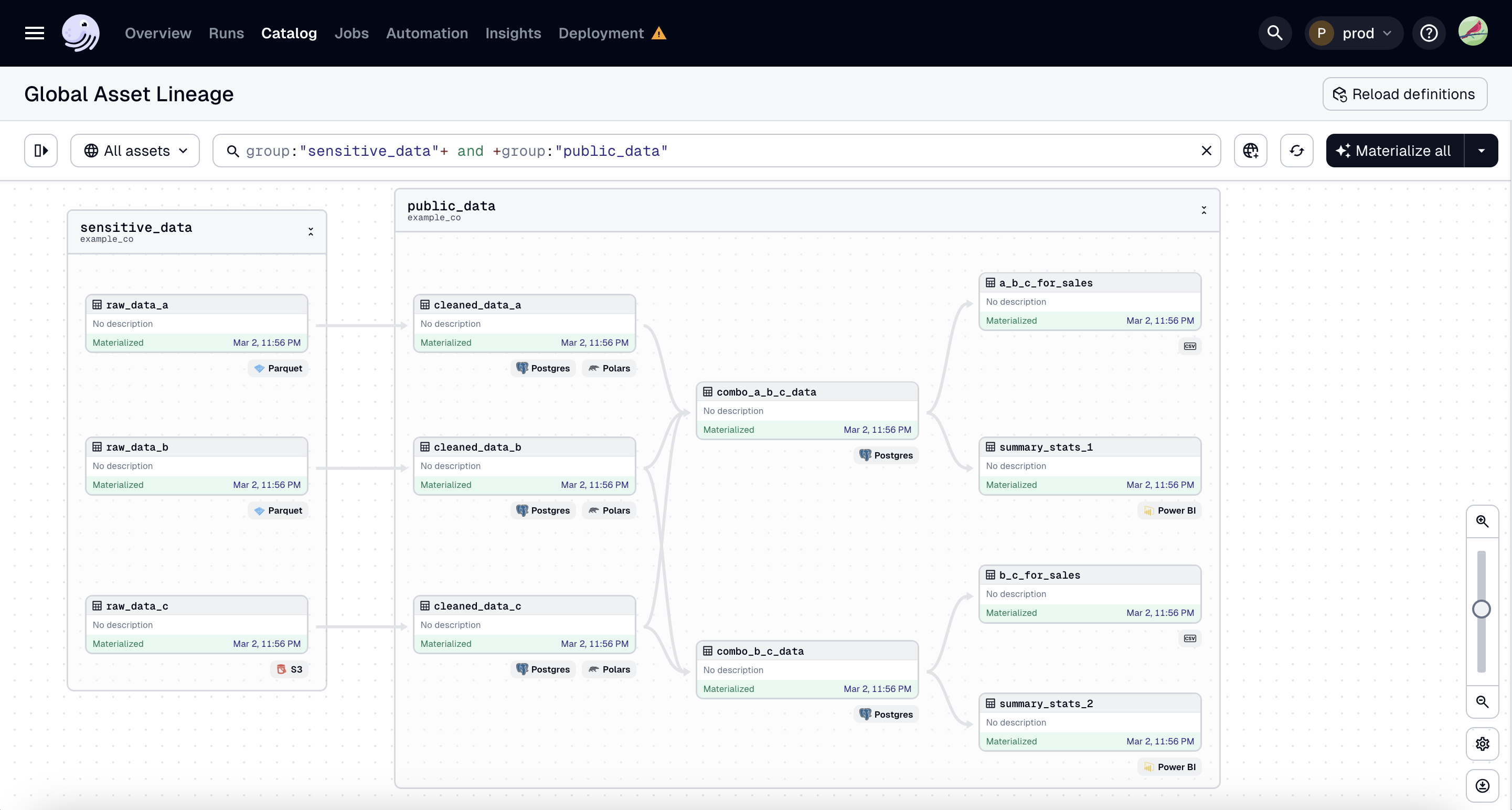Viewport: 1512px width, 810px height.
Task: Click the Postgres icon on cleaned_data_b
Action: click(522, 510)
